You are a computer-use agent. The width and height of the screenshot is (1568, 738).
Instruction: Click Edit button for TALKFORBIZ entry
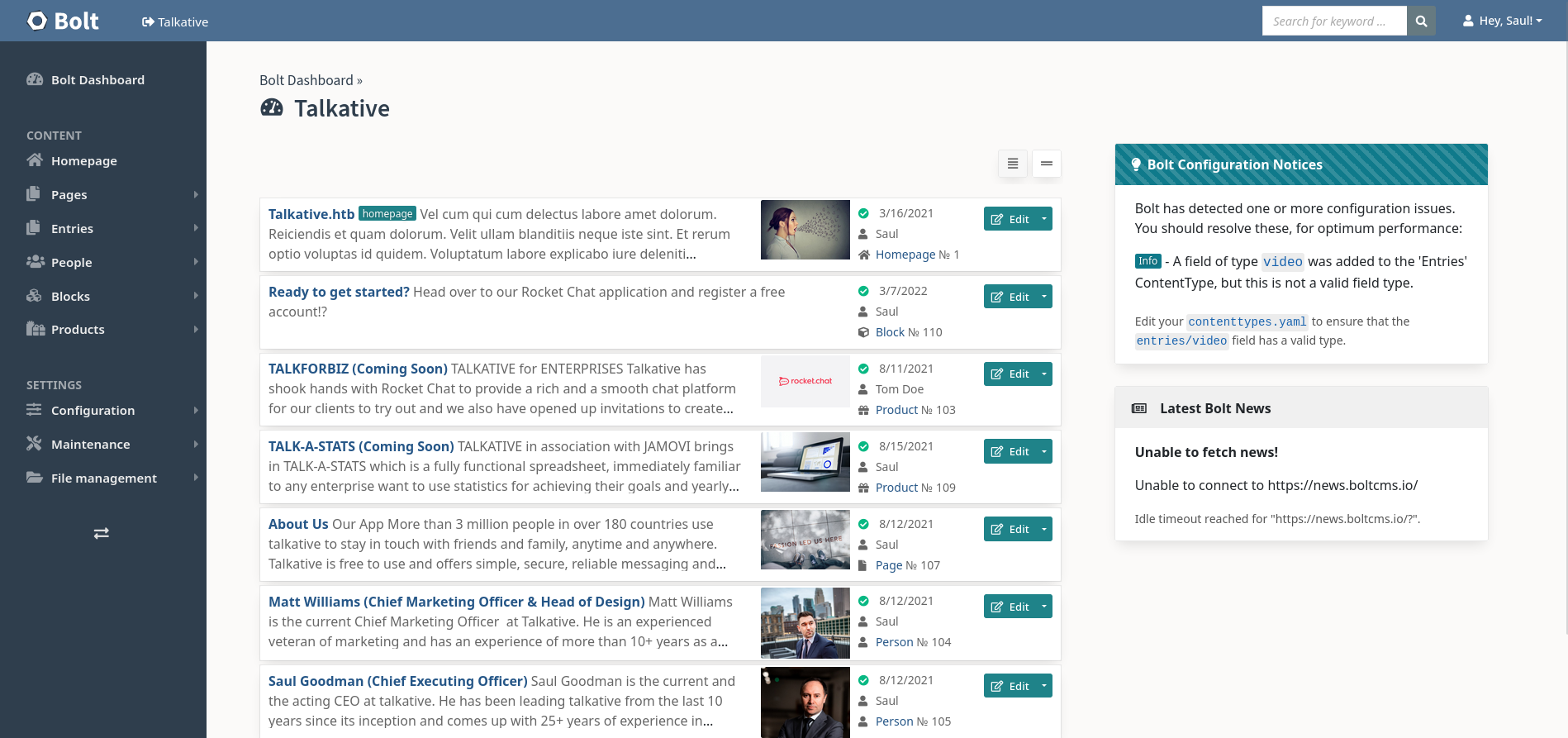[1010, 374]
